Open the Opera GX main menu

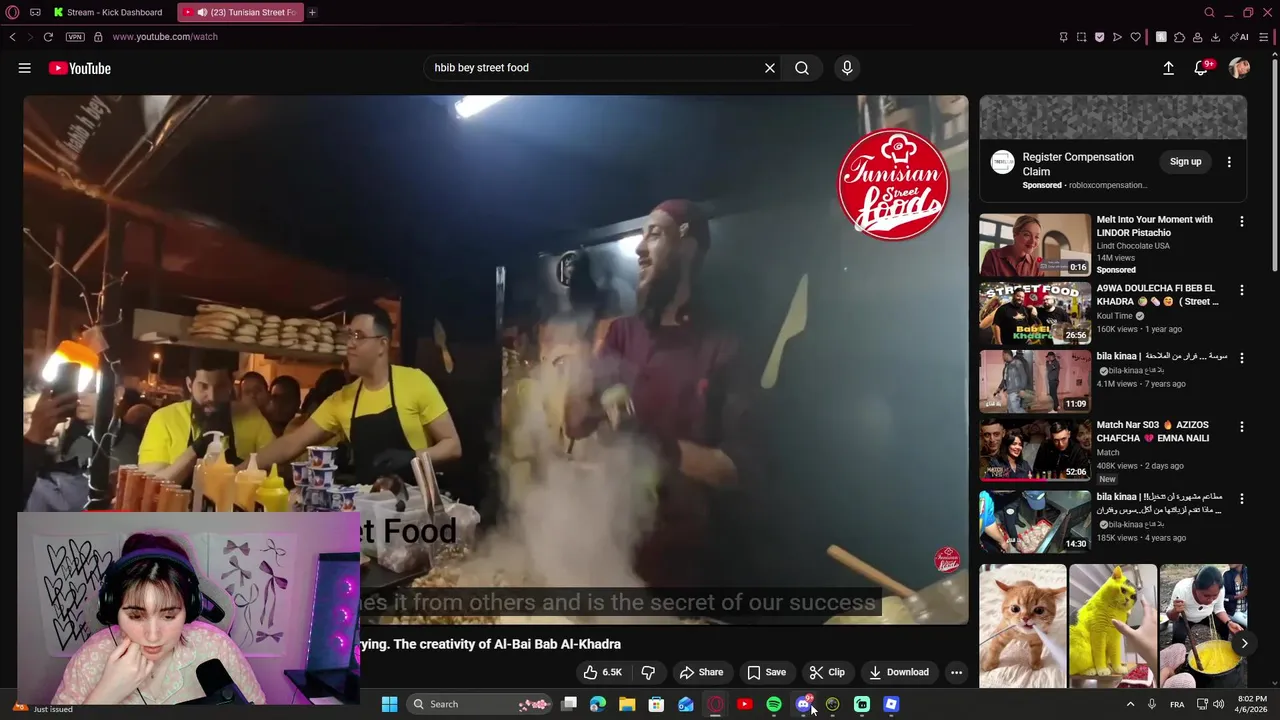(14, 12)
